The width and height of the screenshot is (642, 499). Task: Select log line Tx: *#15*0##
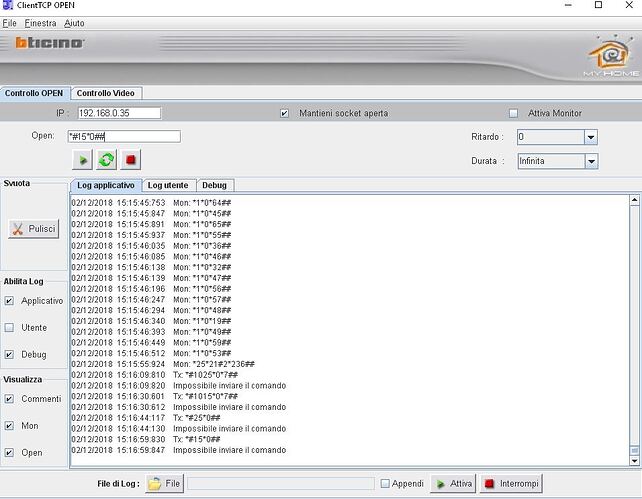tap(146, 439)
